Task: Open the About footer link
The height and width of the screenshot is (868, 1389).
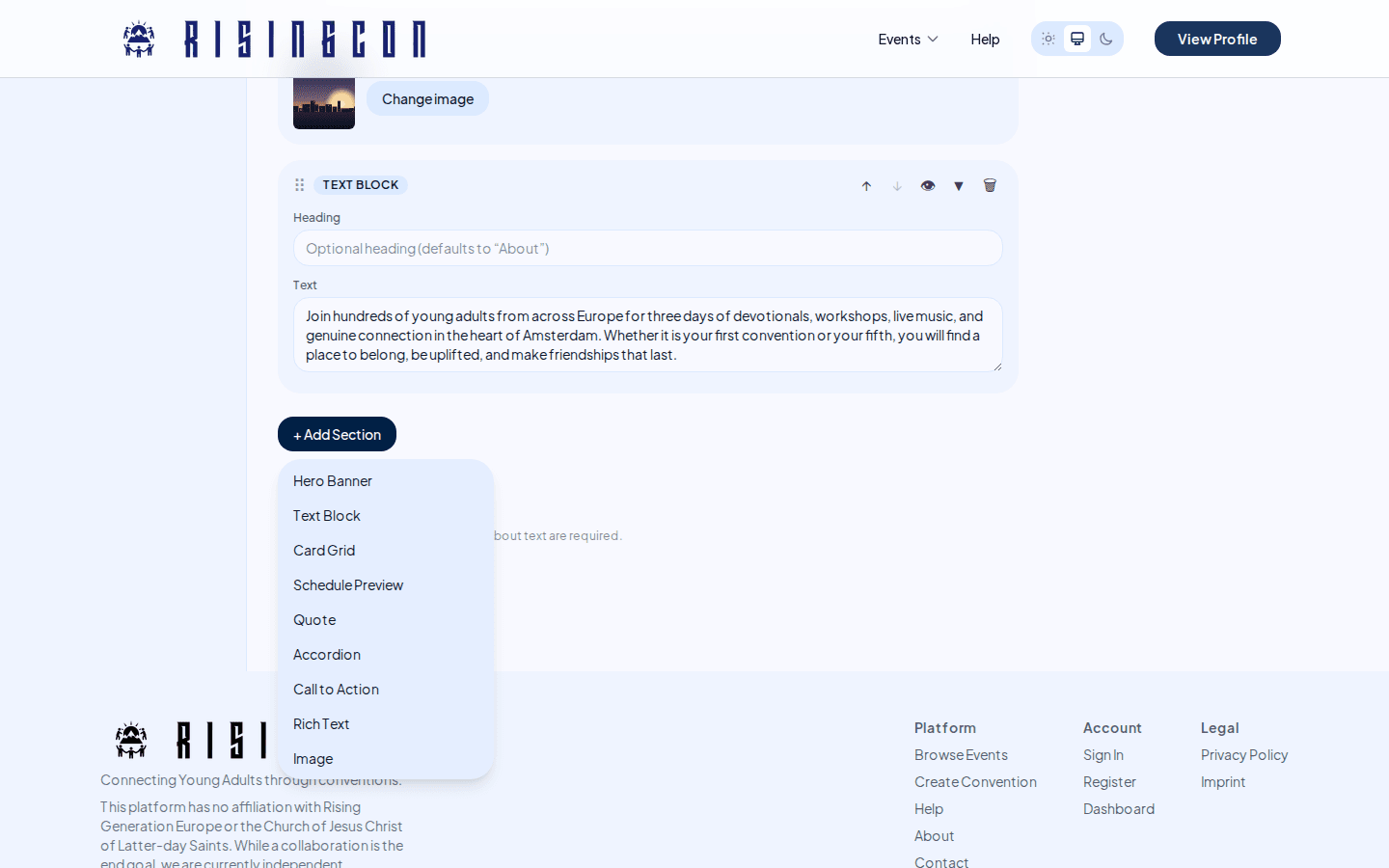Action: point(934,836)
